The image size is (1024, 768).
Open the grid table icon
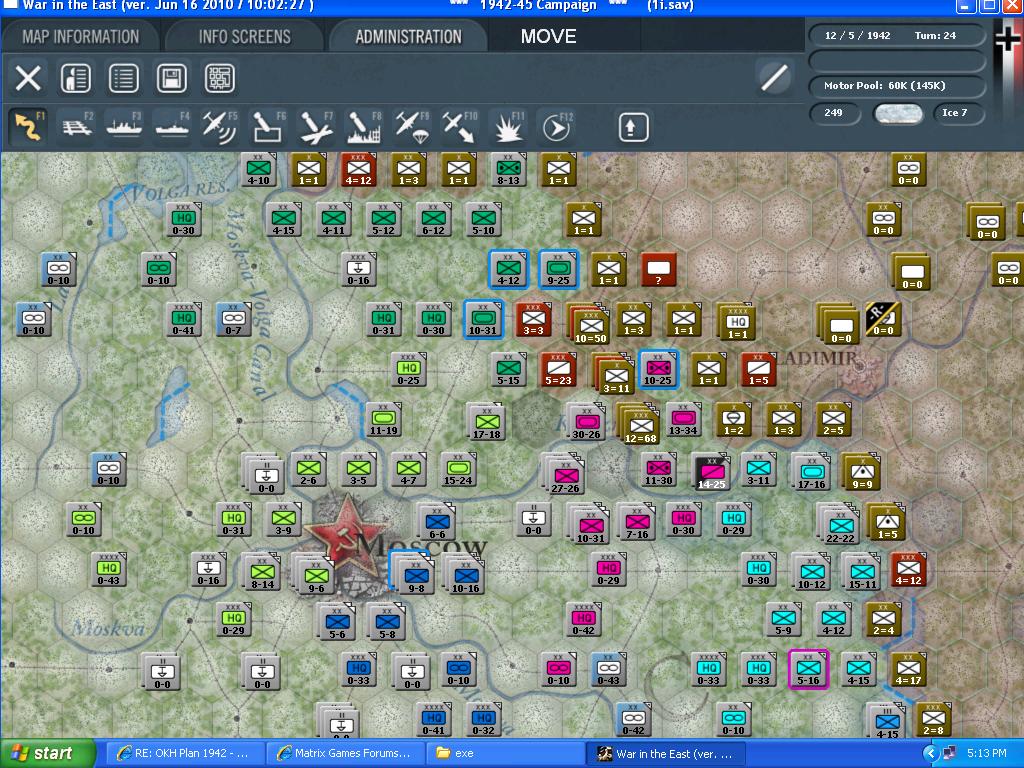point(219,78)
